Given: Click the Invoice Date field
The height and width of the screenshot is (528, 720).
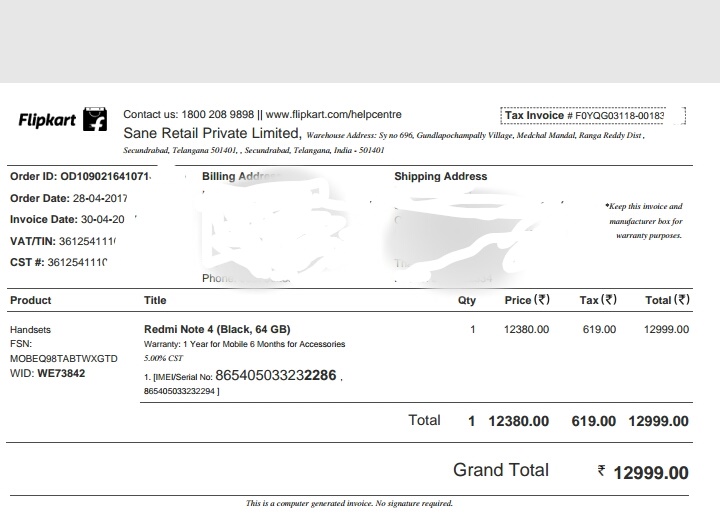Looking at the screenshot, I should 67,219.
